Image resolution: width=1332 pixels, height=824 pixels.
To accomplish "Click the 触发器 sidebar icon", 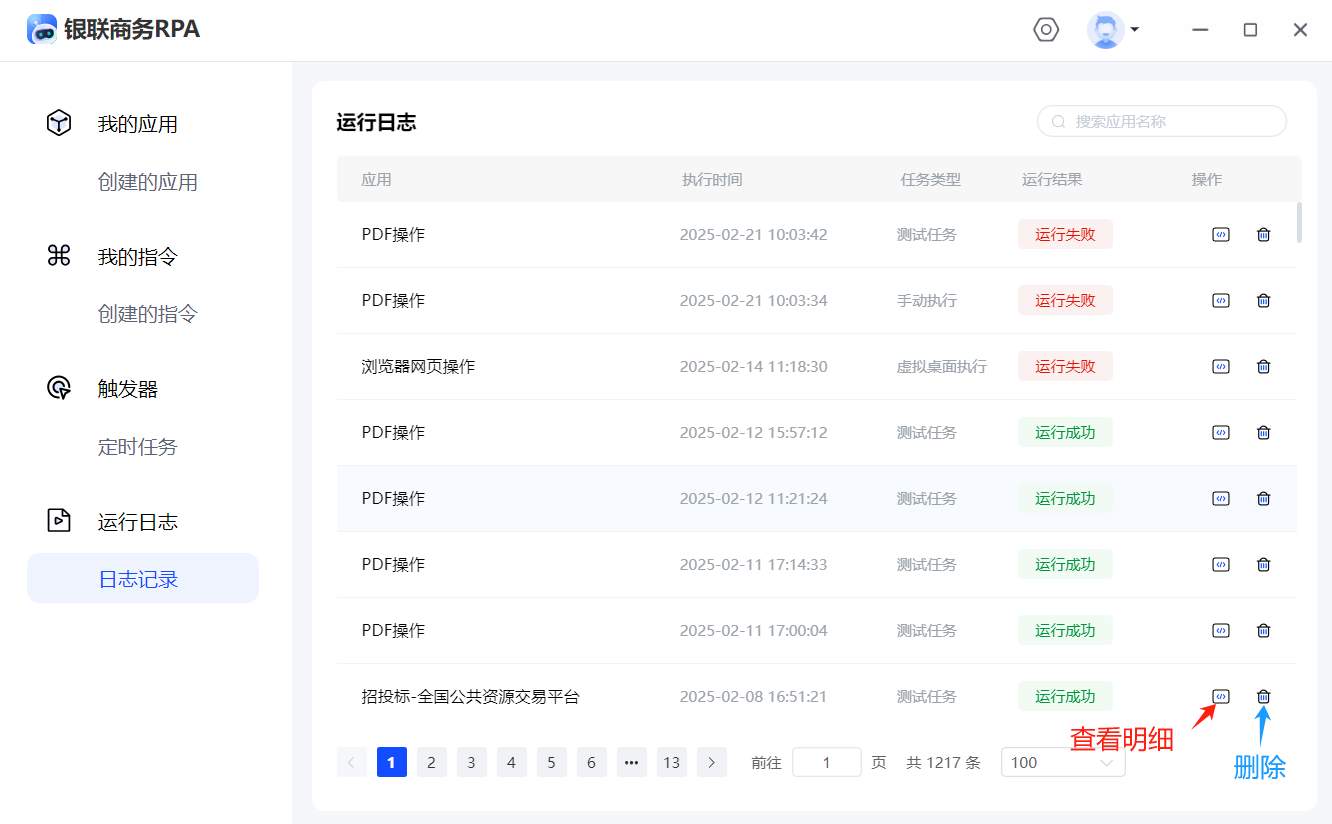I will pyautogui.click(x=59, y=388).
